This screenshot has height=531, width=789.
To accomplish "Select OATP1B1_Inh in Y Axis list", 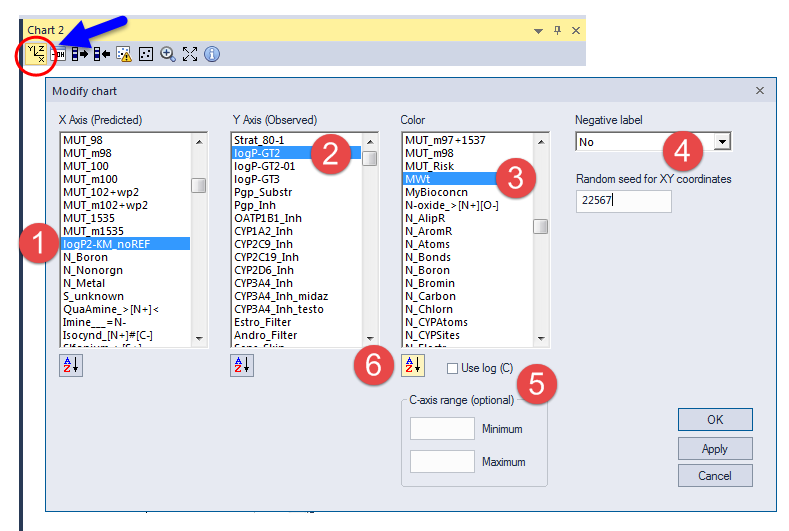I will coord(296,218).
